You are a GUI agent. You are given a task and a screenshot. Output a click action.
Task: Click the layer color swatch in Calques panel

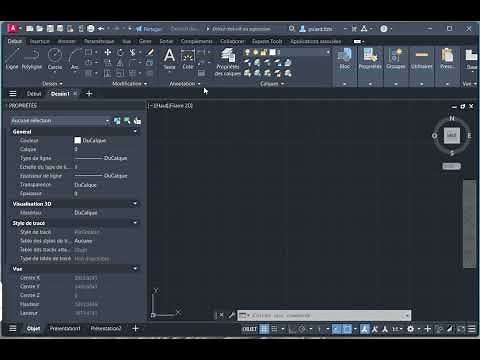pos(272,52)
